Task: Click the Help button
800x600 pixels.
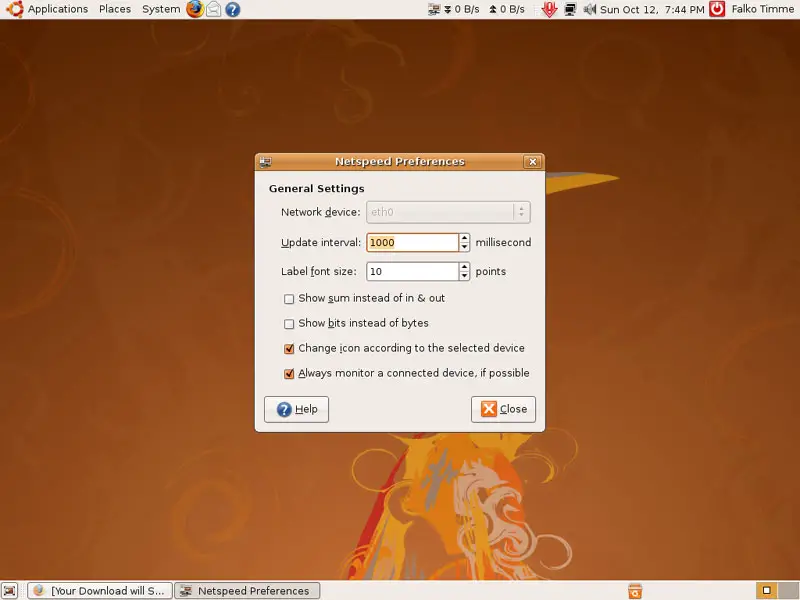Action: [296, 409]
